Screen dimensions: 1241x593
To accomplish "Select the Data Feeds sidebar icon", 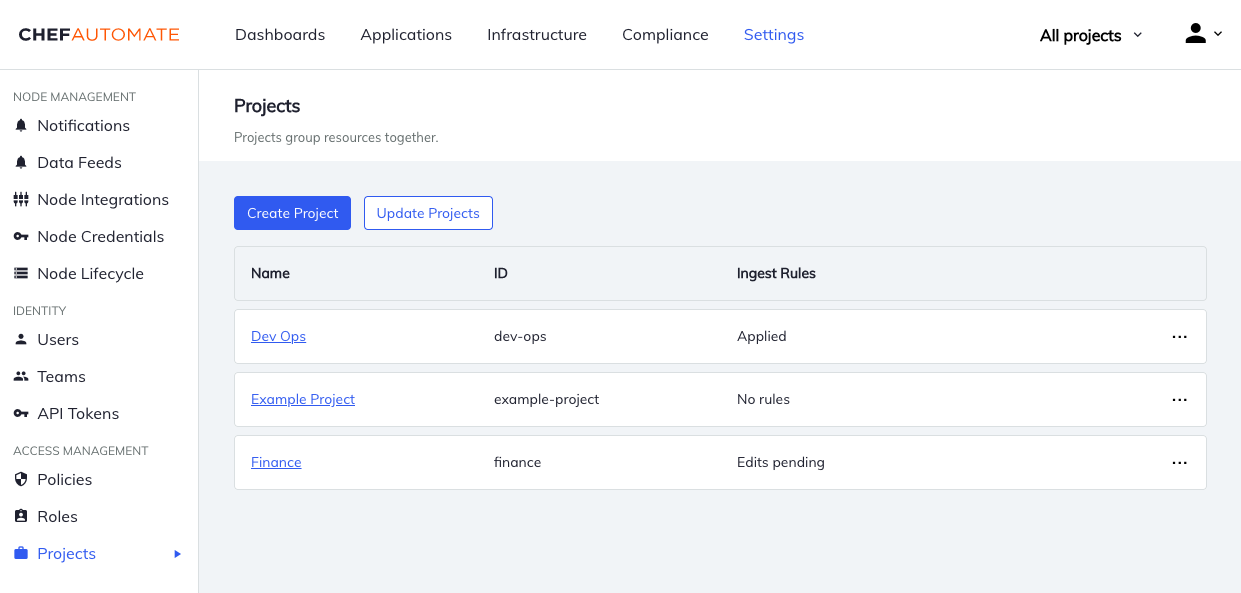I will coord(20,162).
